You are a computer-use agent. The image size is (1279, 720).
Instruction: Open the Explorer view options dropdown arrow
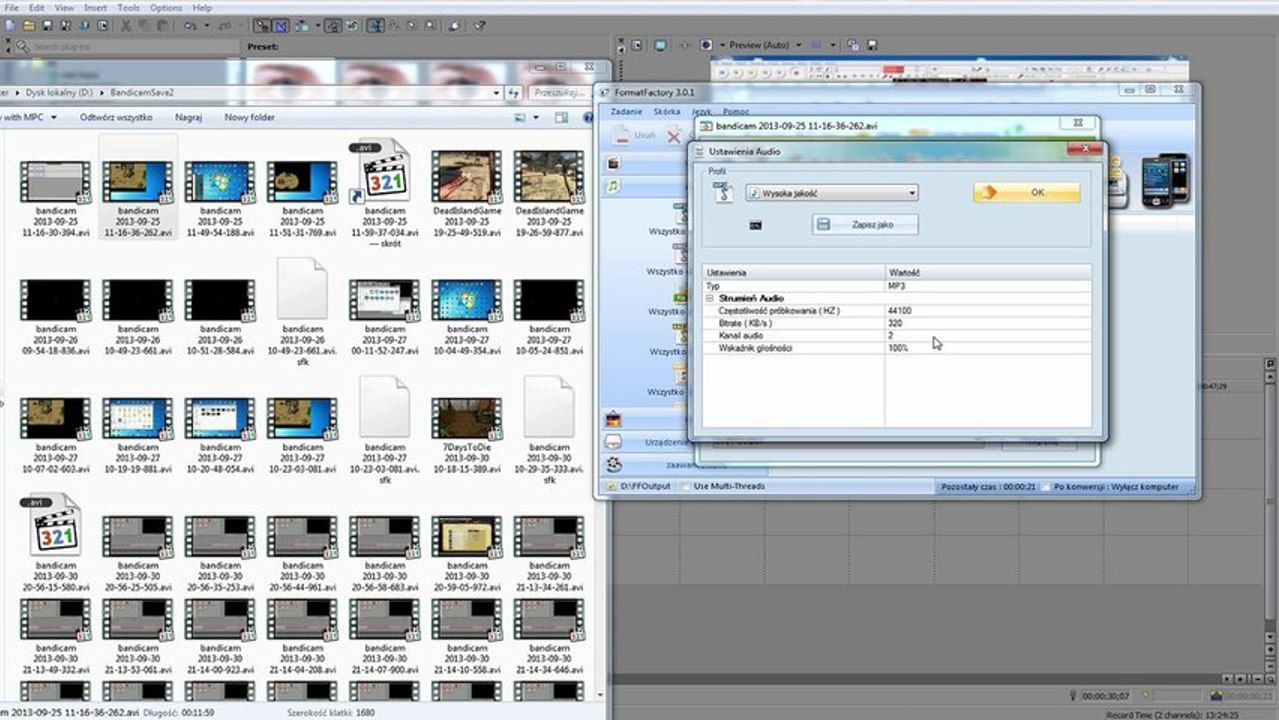click(x=536, y=117)
